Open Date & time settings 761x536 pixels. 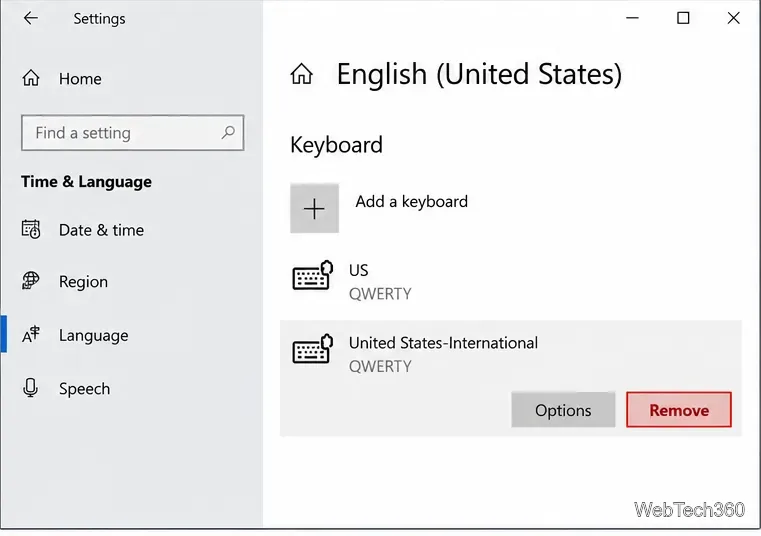click(101, 230)
